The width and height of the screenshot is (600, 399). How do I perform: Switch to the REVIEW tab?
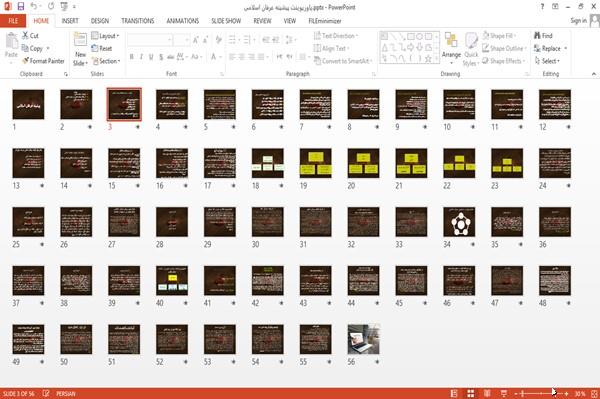pyautogui.click(x=262, y=21)
